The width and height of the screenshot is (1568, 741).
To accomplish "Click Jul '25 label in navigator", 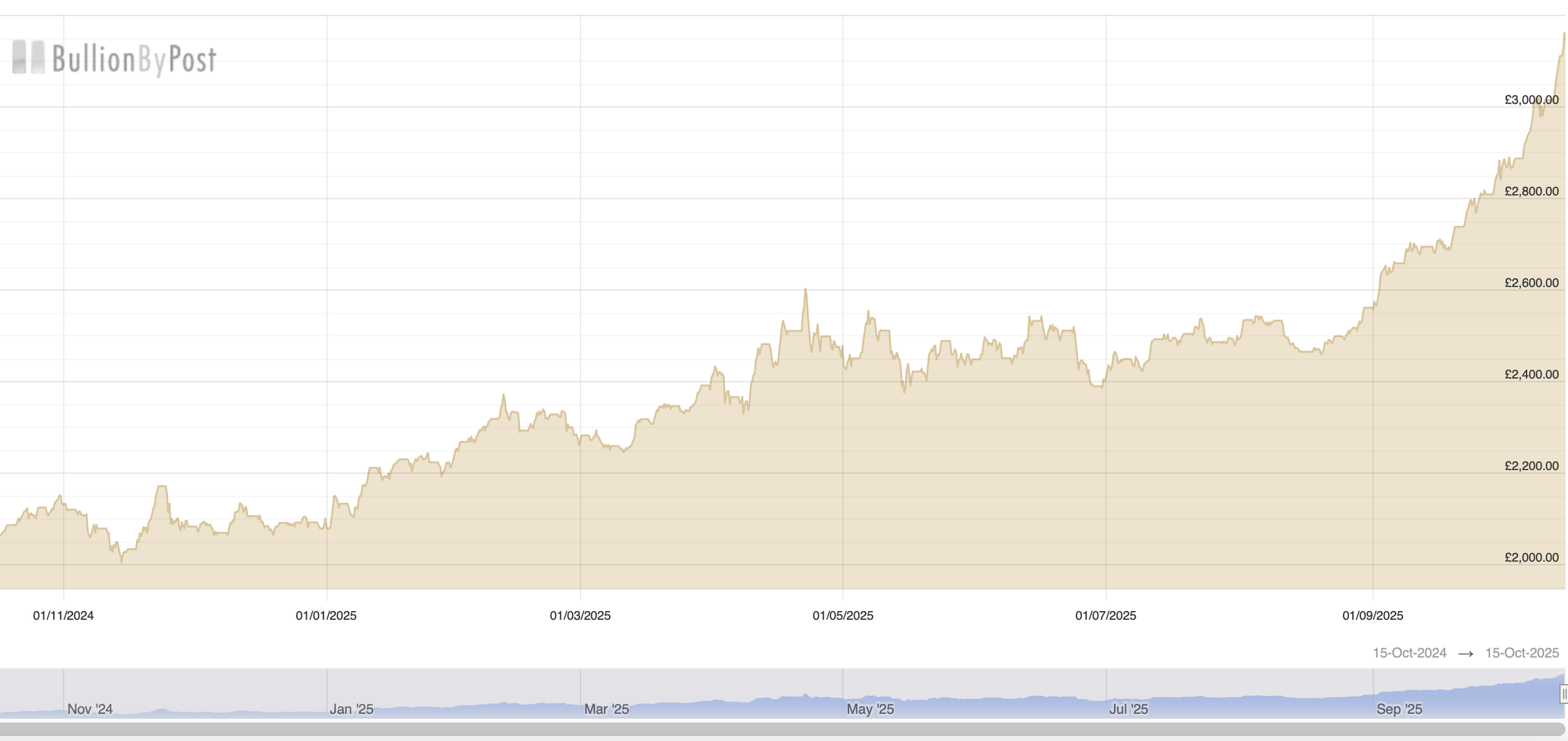I will coord(1128,709).
